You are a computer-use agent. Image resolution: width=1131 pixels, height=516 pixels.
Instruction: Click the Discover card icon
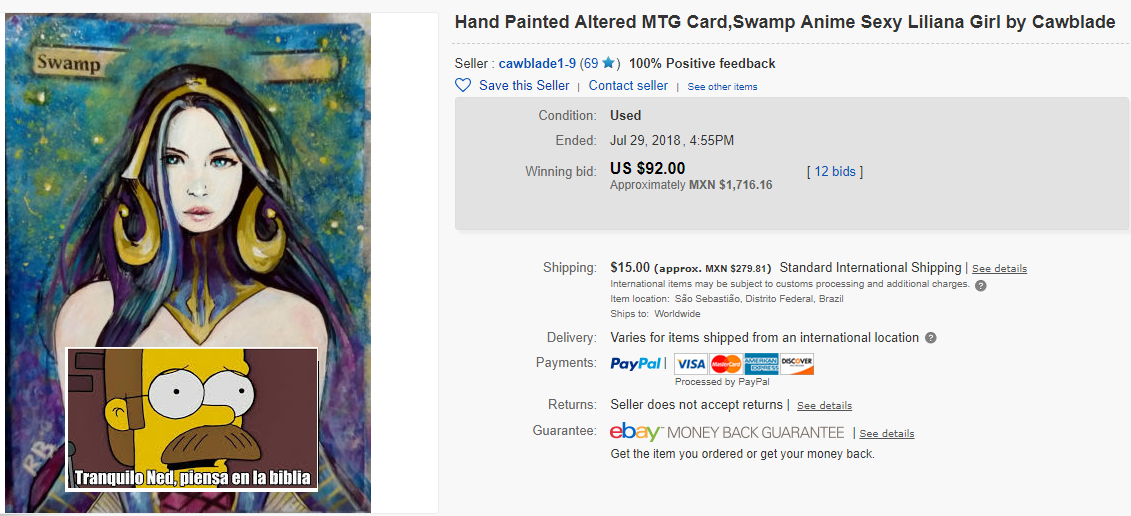tap(797, 364)
